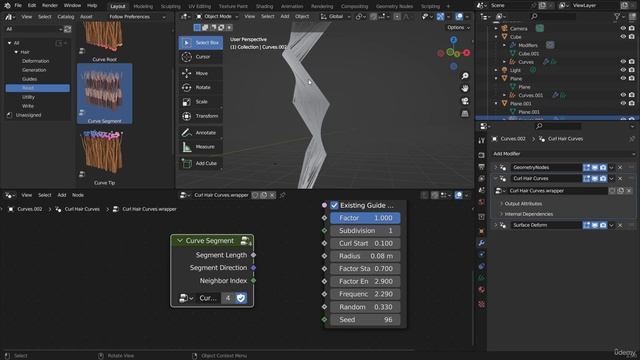Toggle the Existing Guide checkbox
Image resolution: width=640 pixels, height=360 pixels.
point(334,205)
